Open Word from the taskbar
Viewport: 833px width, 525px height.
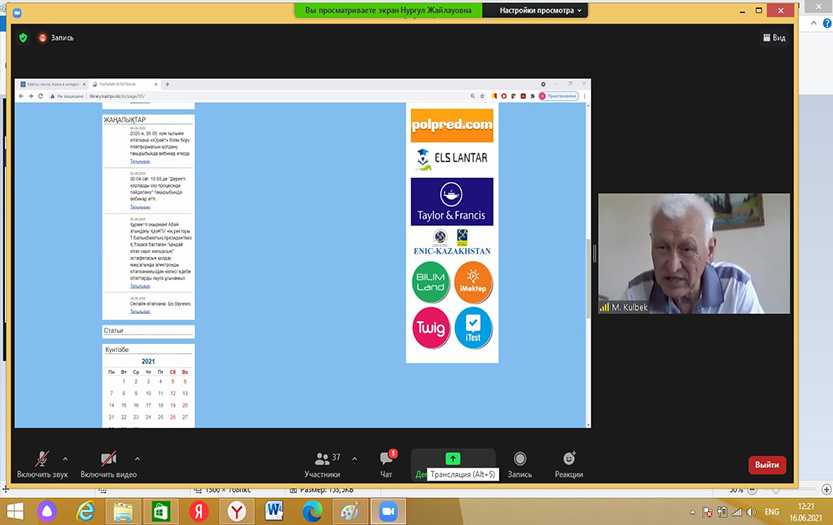pos(274,512)
